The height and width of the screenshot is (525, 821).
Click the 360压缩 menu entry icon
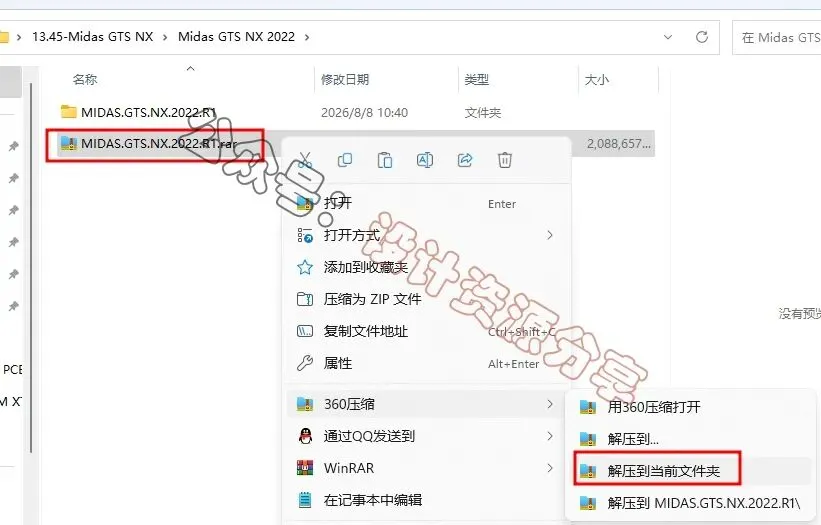click(305, 404)
